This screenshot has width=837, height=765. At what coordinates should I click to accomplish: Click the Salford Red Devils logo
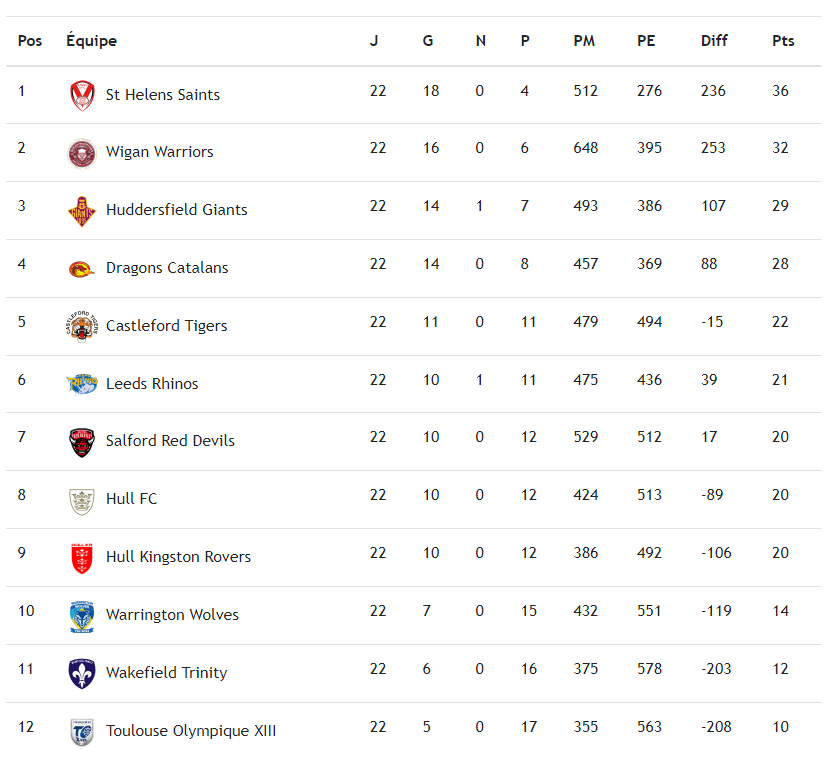(x=82, y=441)
